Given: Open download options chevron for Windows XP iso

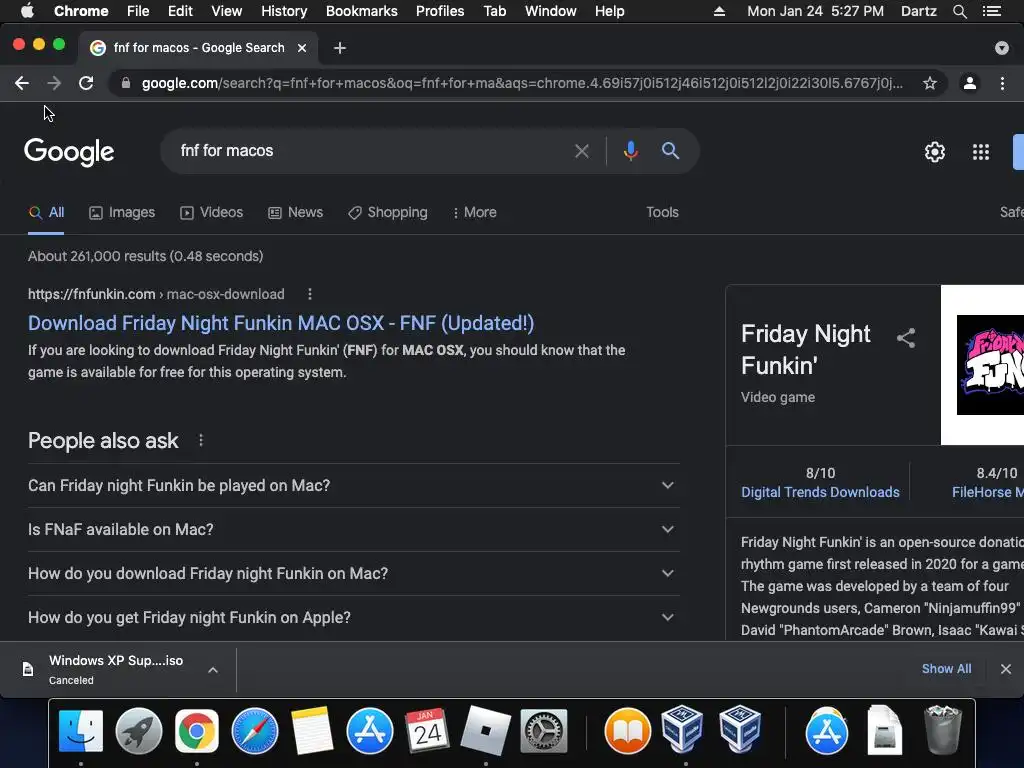Looking at the screenshot, I should [x=213, y=669].
